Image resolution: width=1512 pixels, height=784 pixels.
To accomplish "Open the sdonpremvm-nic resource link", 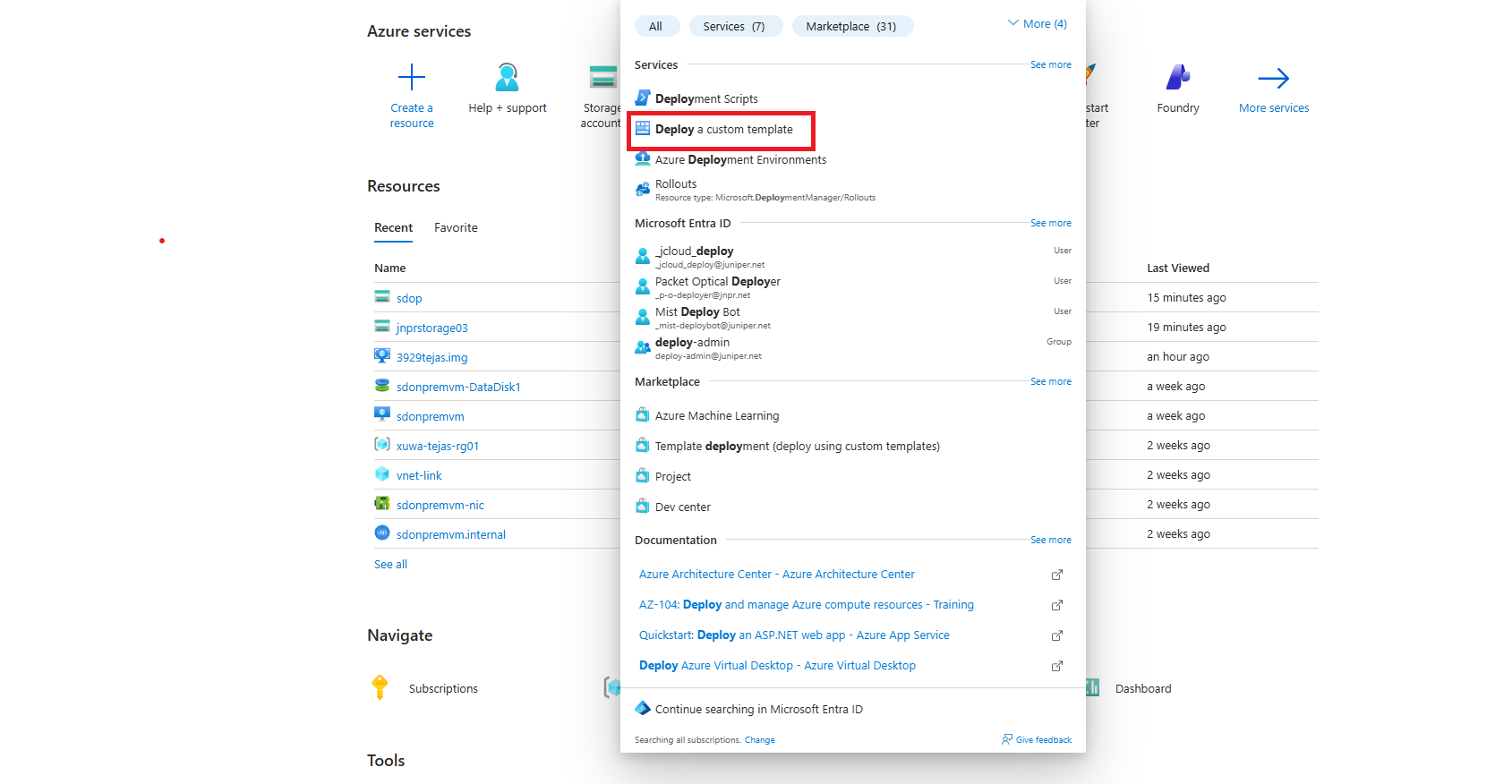I will click(440, 506).
